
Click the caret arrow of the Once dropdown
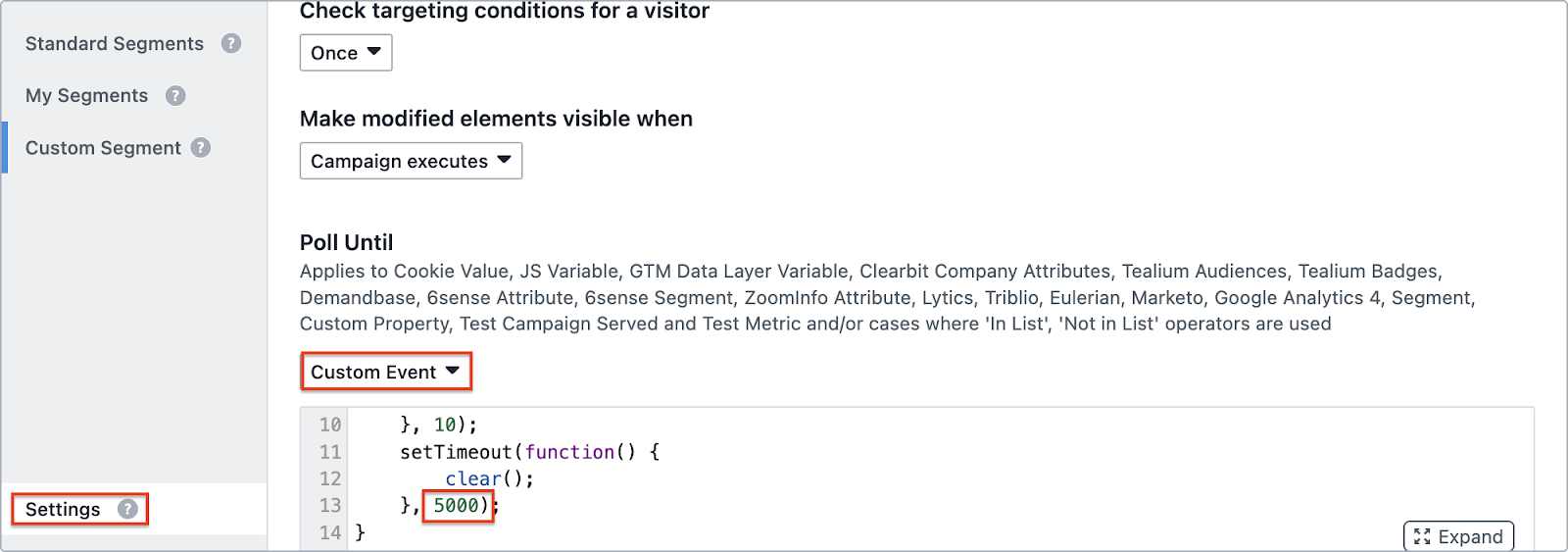coord(373,51)
